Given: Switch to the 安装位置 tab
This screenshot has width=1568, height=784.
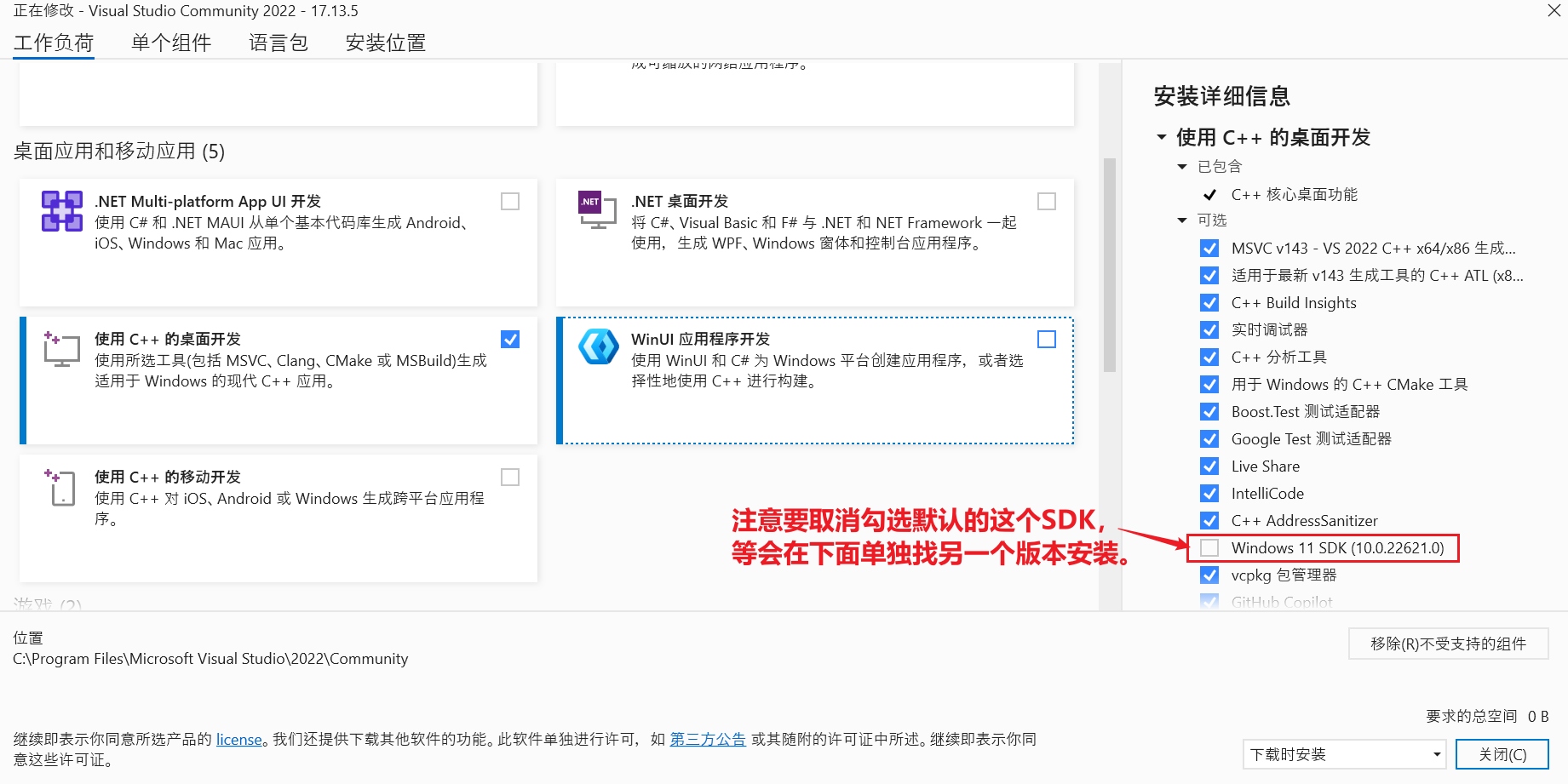Looking at the screenshot, I should coord(386,43).
